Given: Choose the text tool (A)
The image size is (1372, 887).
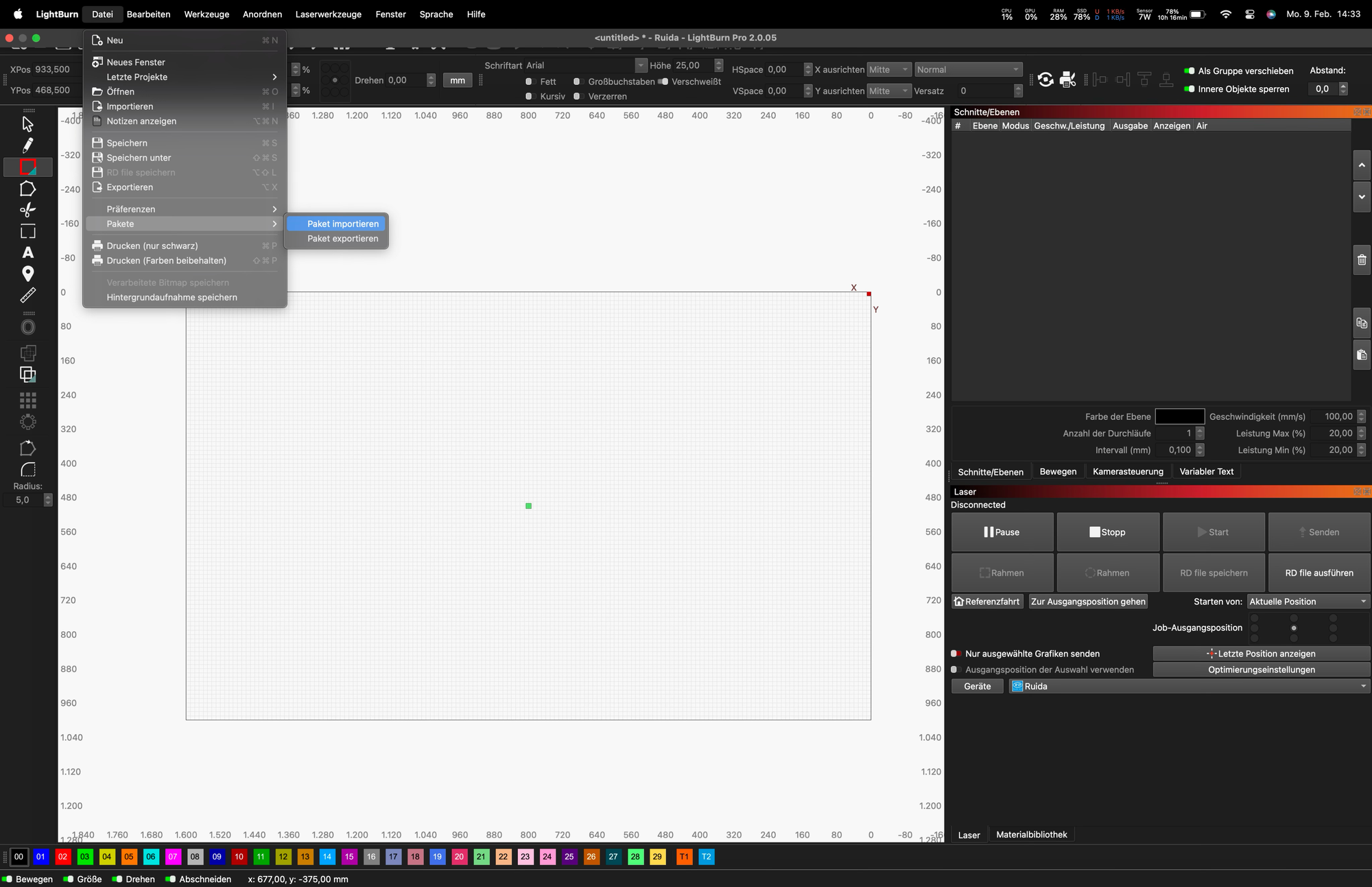Looking at the screenshot, I should [x=27, y=252].
